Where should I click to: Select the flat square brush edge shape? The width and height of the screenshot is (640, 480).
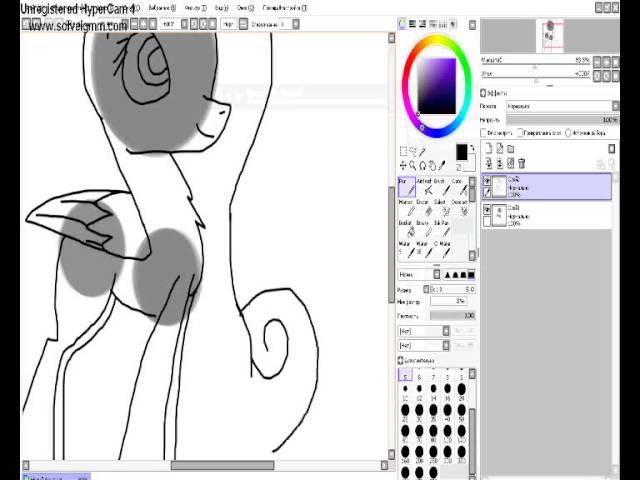[471, 275]
